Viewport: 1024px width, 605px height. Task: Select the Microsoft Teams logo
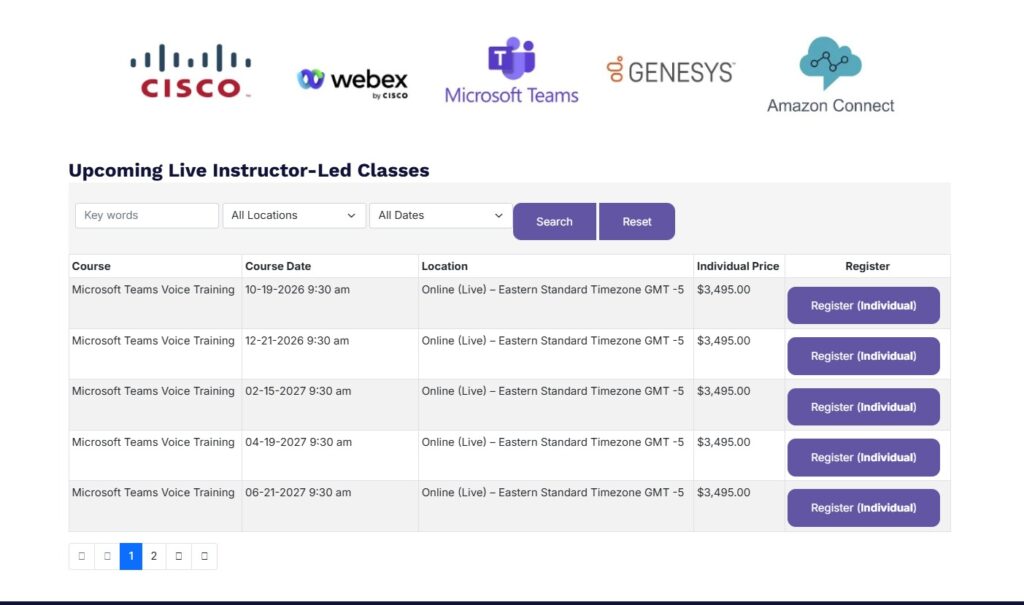pyautogui.click(x=511, y=71)
